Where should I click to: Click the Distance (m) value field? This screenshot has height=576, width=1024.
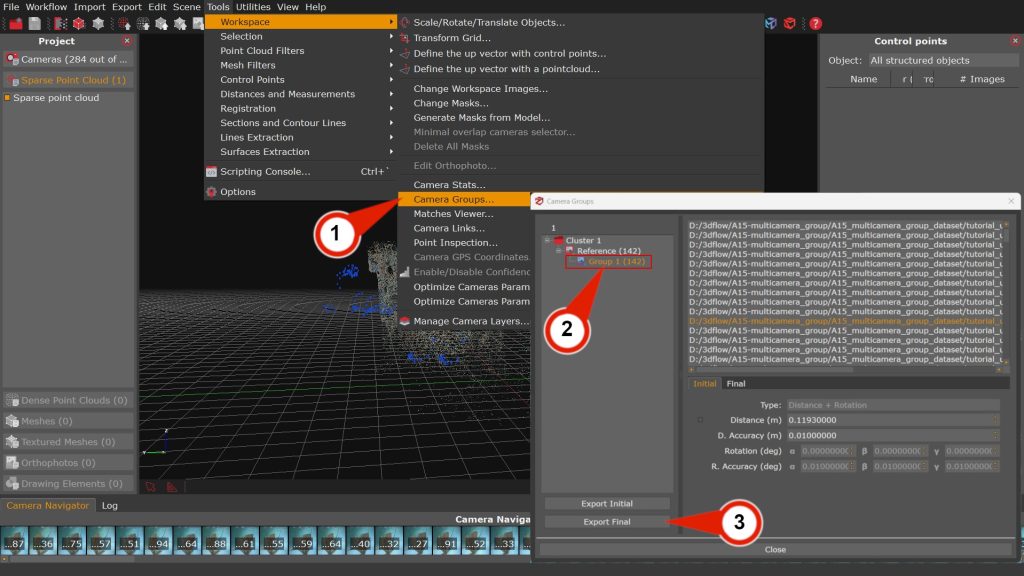coord(892,420)
